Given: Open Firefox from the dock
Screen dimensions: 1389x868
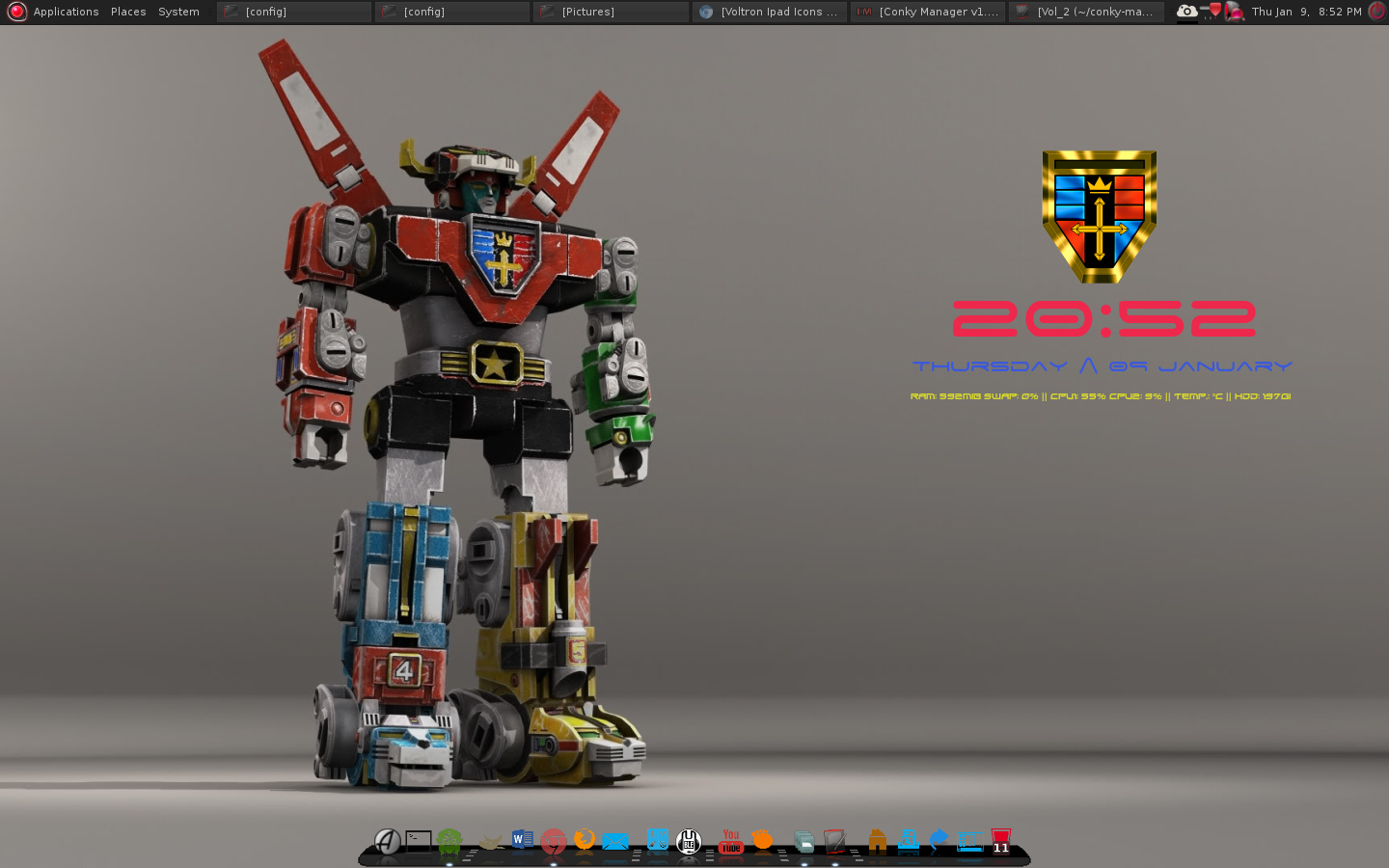Looking at the screenshot, I should tap(585, 839).
